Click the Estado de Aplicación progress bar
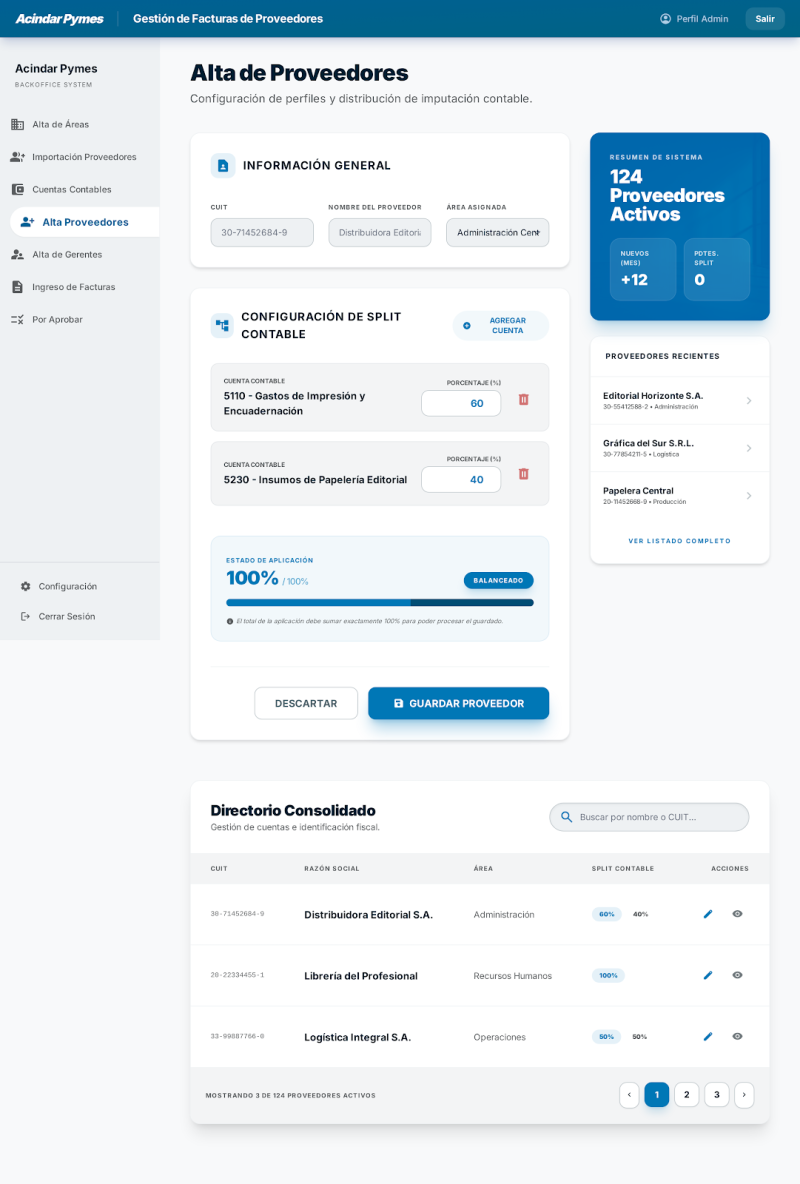800x1184 pixels. [379, 603]
